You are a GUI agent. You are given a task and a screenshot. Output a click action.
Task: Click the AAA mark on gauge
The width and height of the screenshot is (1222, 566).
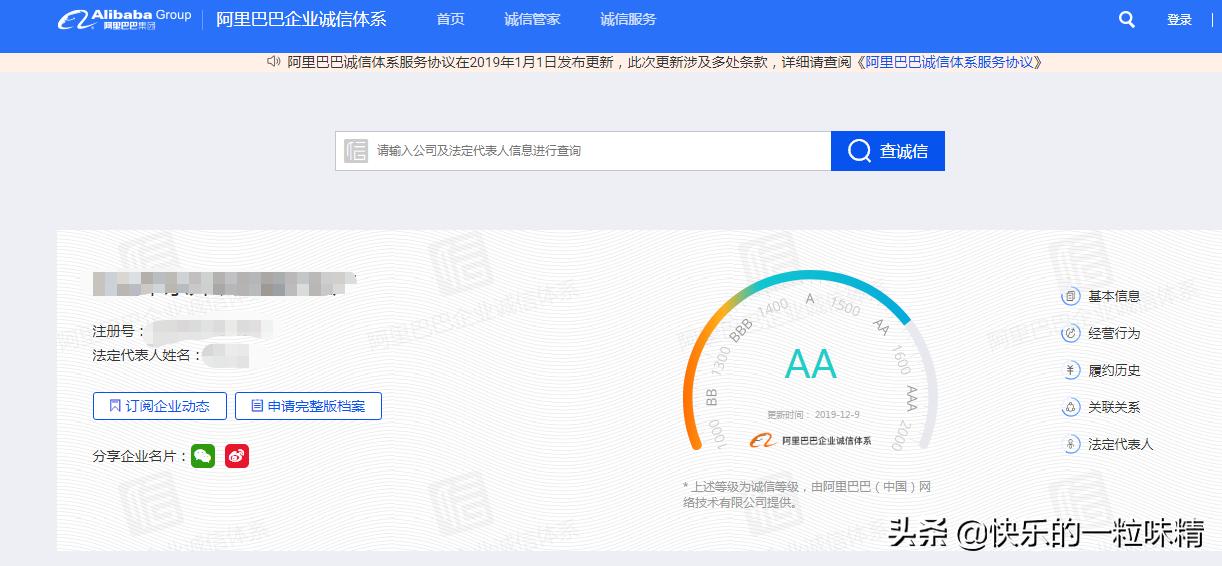click(x=911, y=397)
